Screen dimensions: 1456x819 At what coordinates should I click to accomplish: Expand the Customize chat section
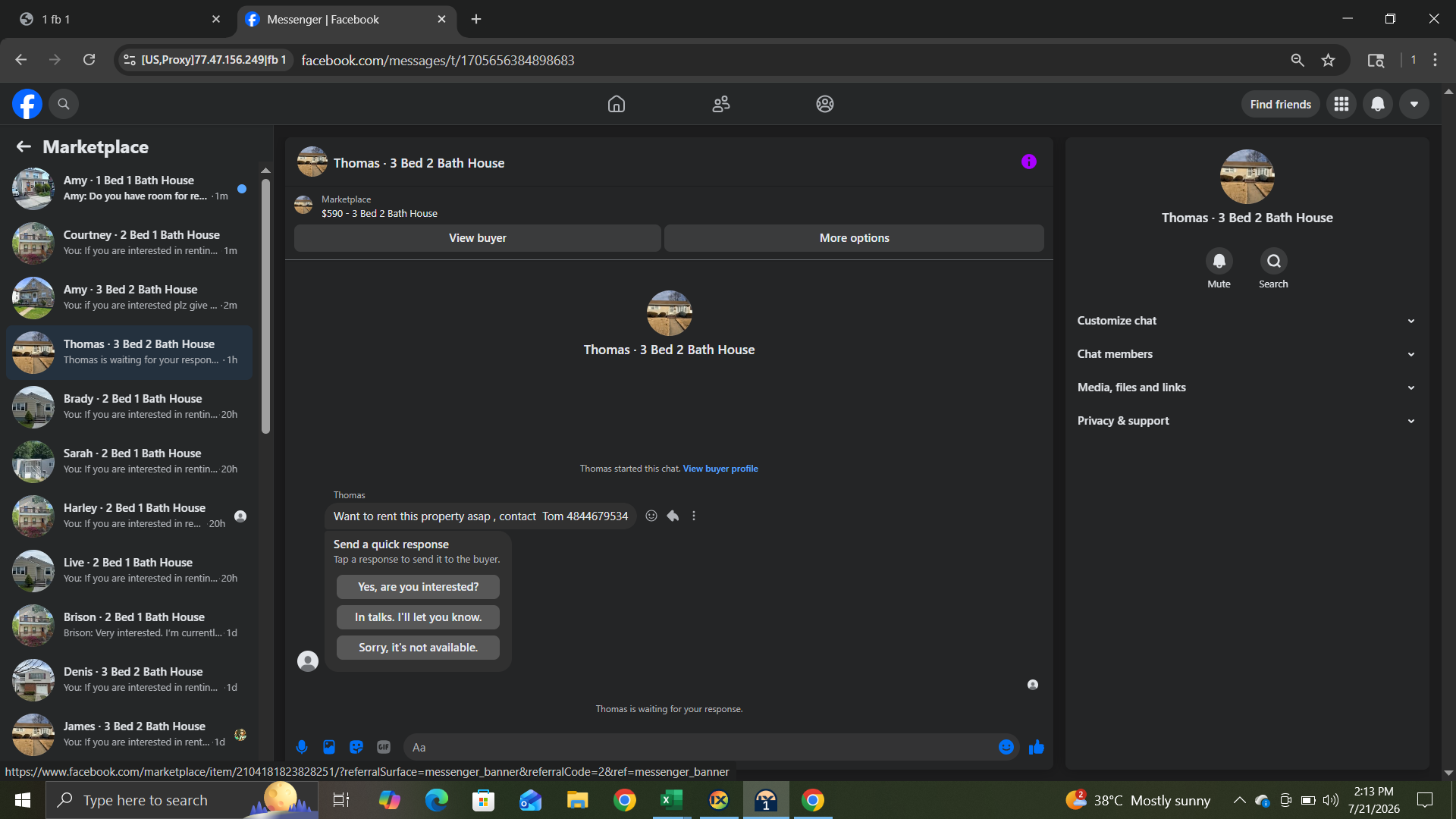pos(1247,321)
